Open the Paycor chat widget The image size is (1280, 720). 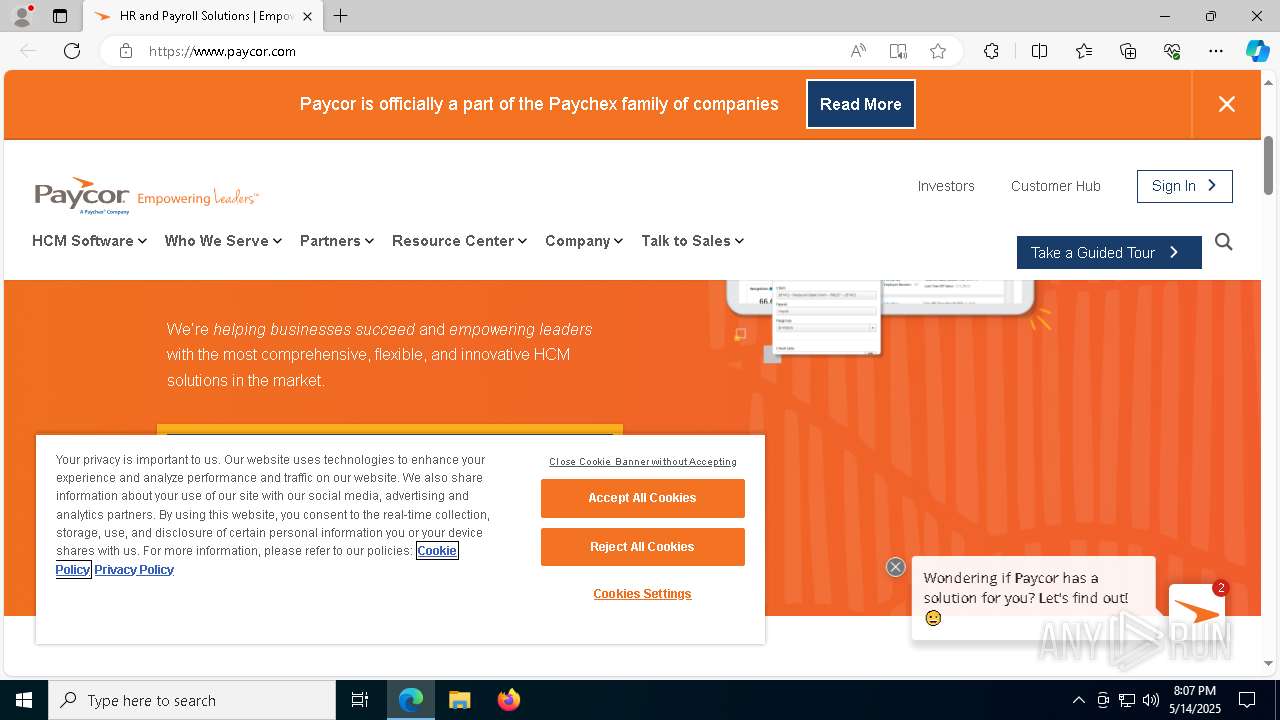pyautogui.click(x=1197, y=612)
